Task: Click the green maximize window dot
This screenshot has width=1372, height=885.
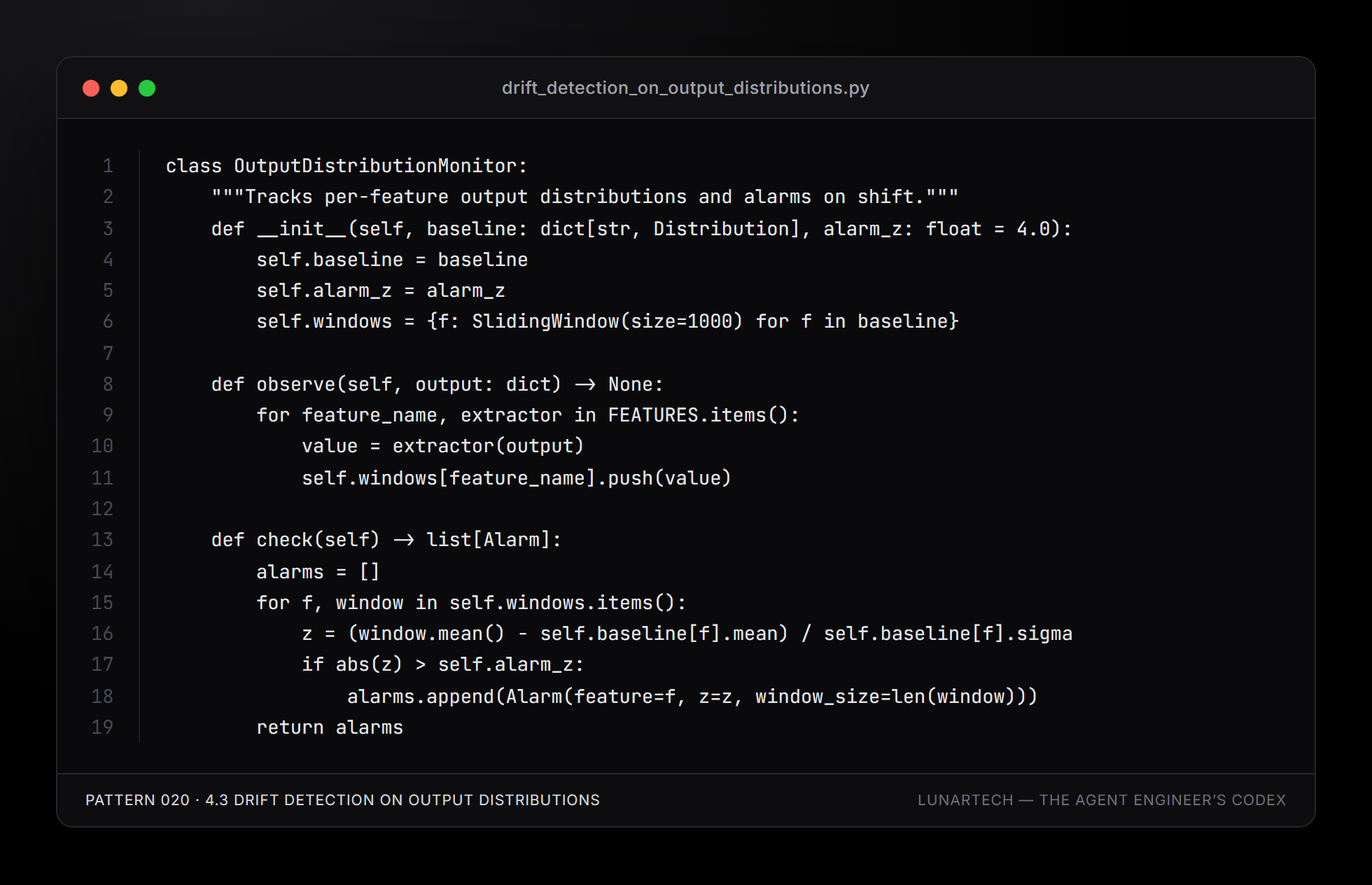Action: point(147,88)
